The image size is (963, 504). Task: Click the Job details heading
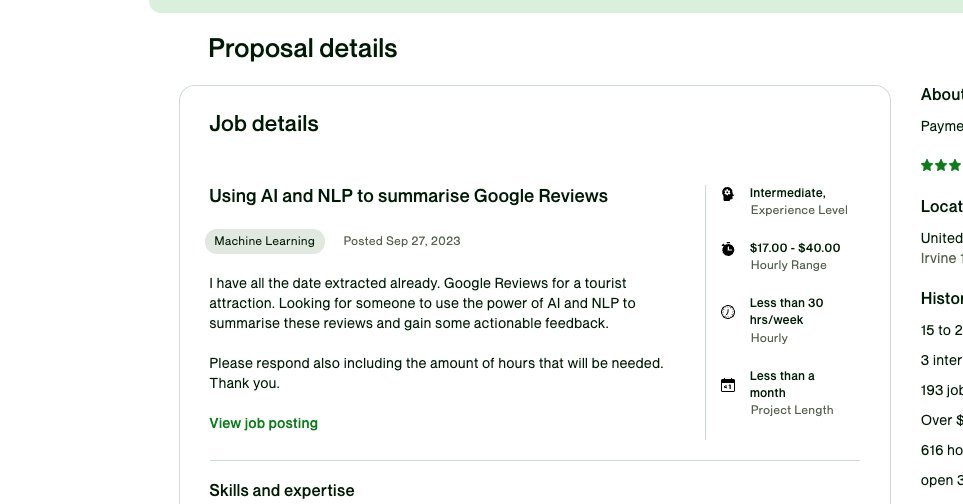pyautogui.click(x=264, y=124)
